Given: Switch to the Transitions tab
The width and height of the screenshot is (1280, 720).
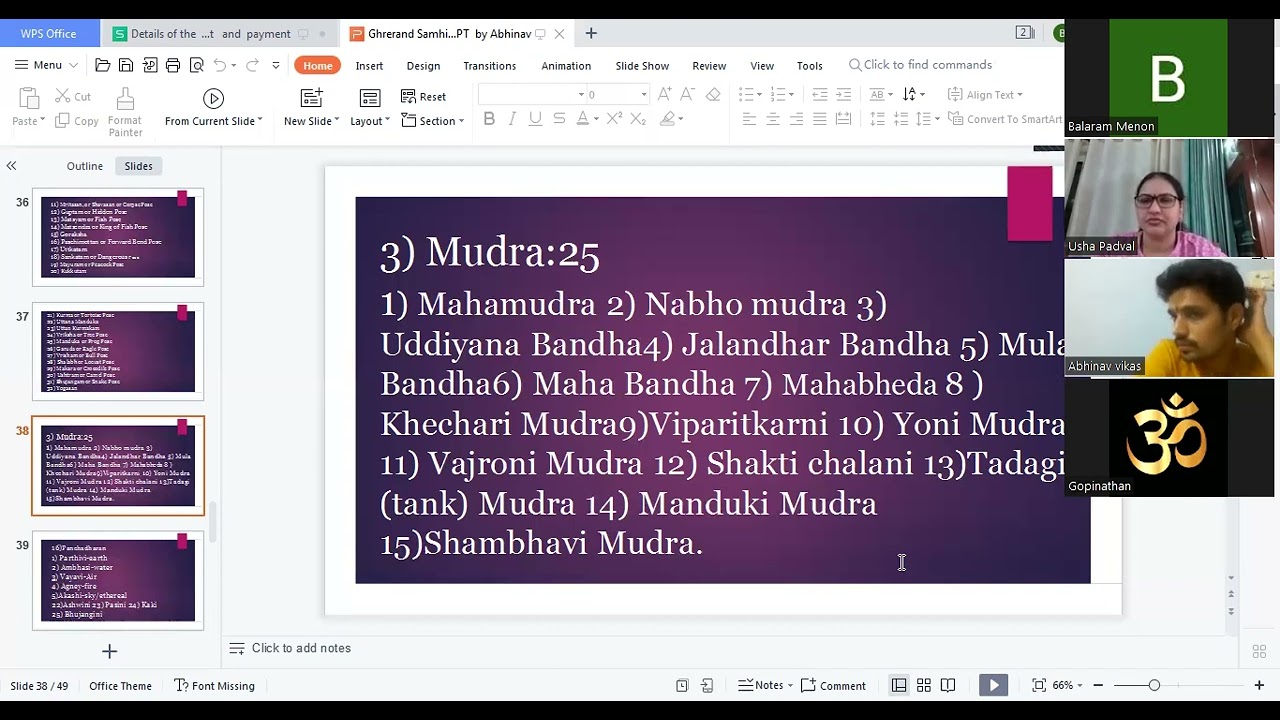Looking at the screenshot, I should tap(489, 66).
